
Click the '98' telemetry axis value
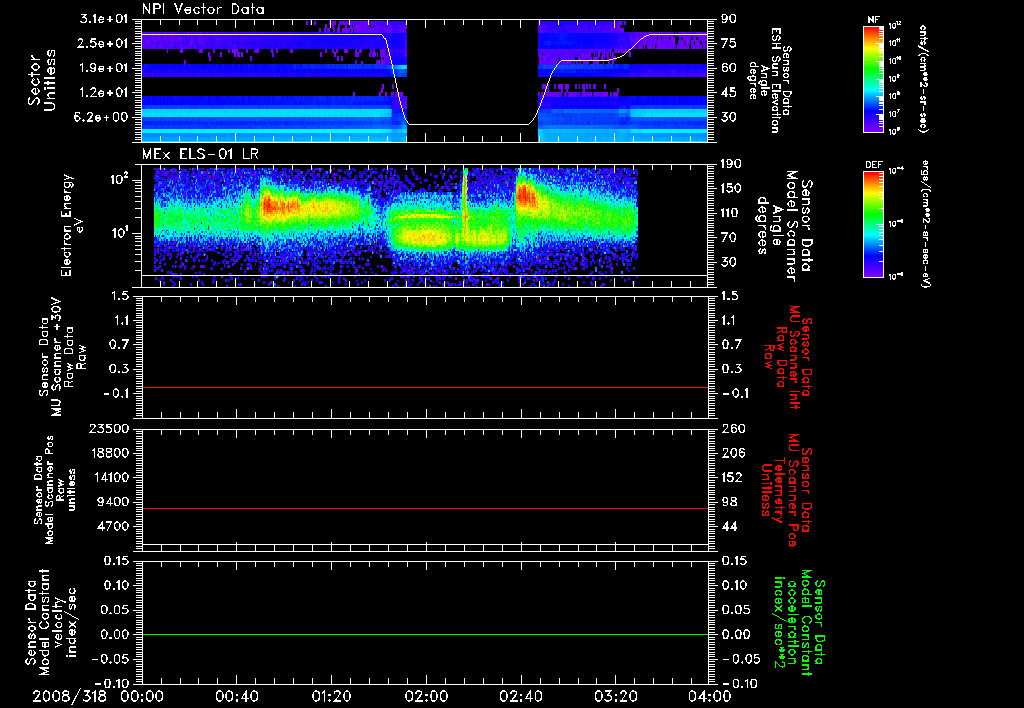coord(729,502)
